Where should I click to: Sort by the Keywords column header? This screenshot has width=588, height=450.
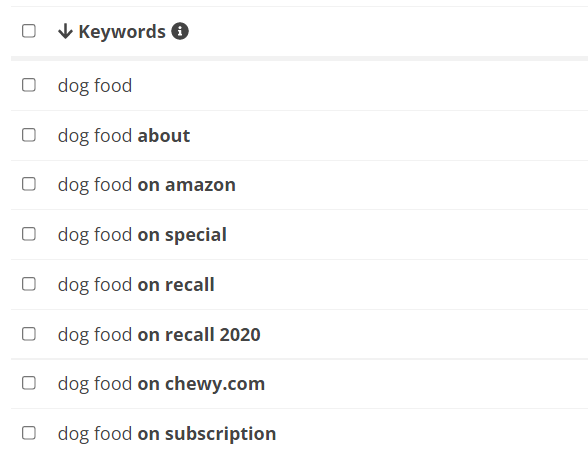(122, 32)
